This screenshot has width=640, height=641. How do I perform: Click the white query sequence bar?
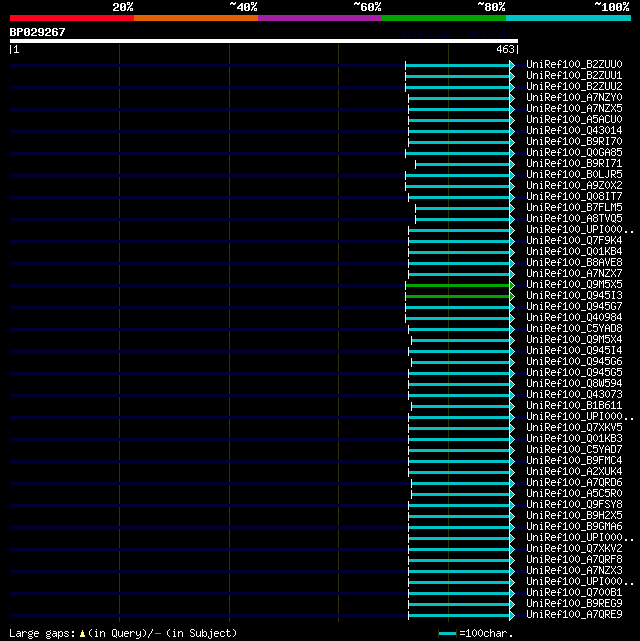[x=264, y=41]
